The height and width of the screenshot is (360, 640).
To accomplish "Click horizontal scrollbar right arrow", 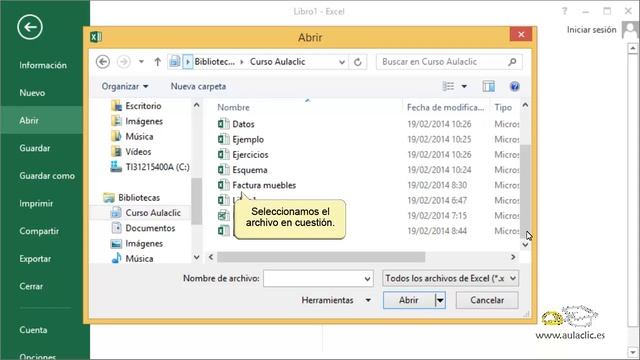I will pyautogui.click(x=513, y=257).
